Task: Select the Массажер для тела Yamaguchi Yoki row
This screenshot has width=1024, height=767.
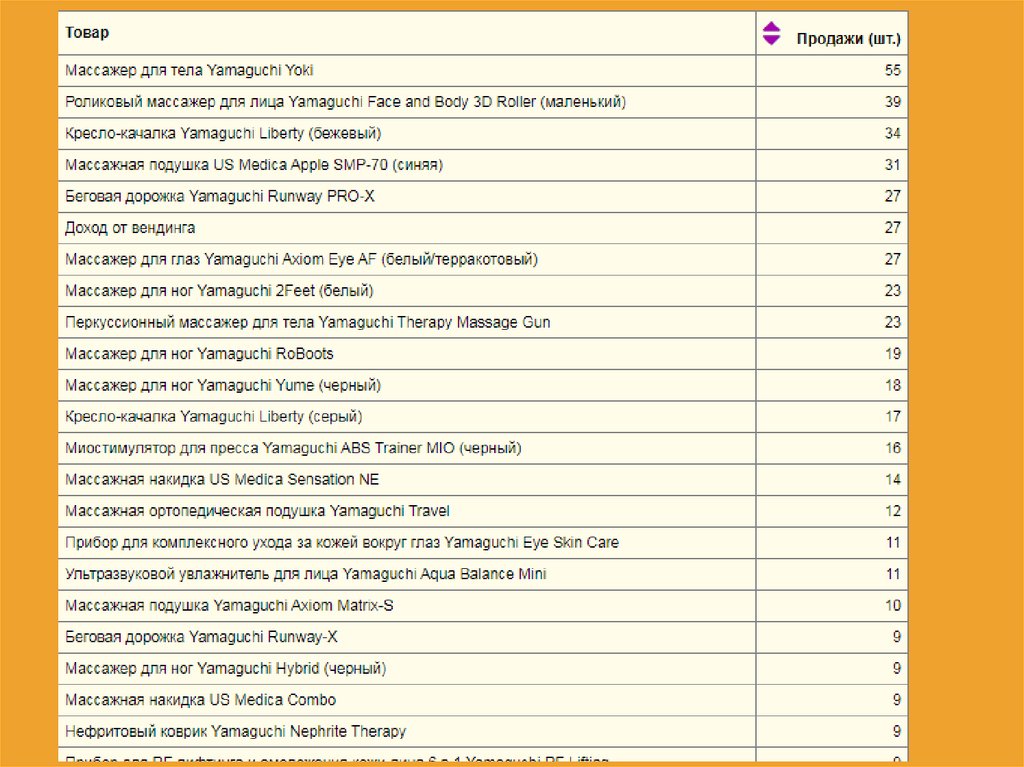Action: (x=189, y=70)
